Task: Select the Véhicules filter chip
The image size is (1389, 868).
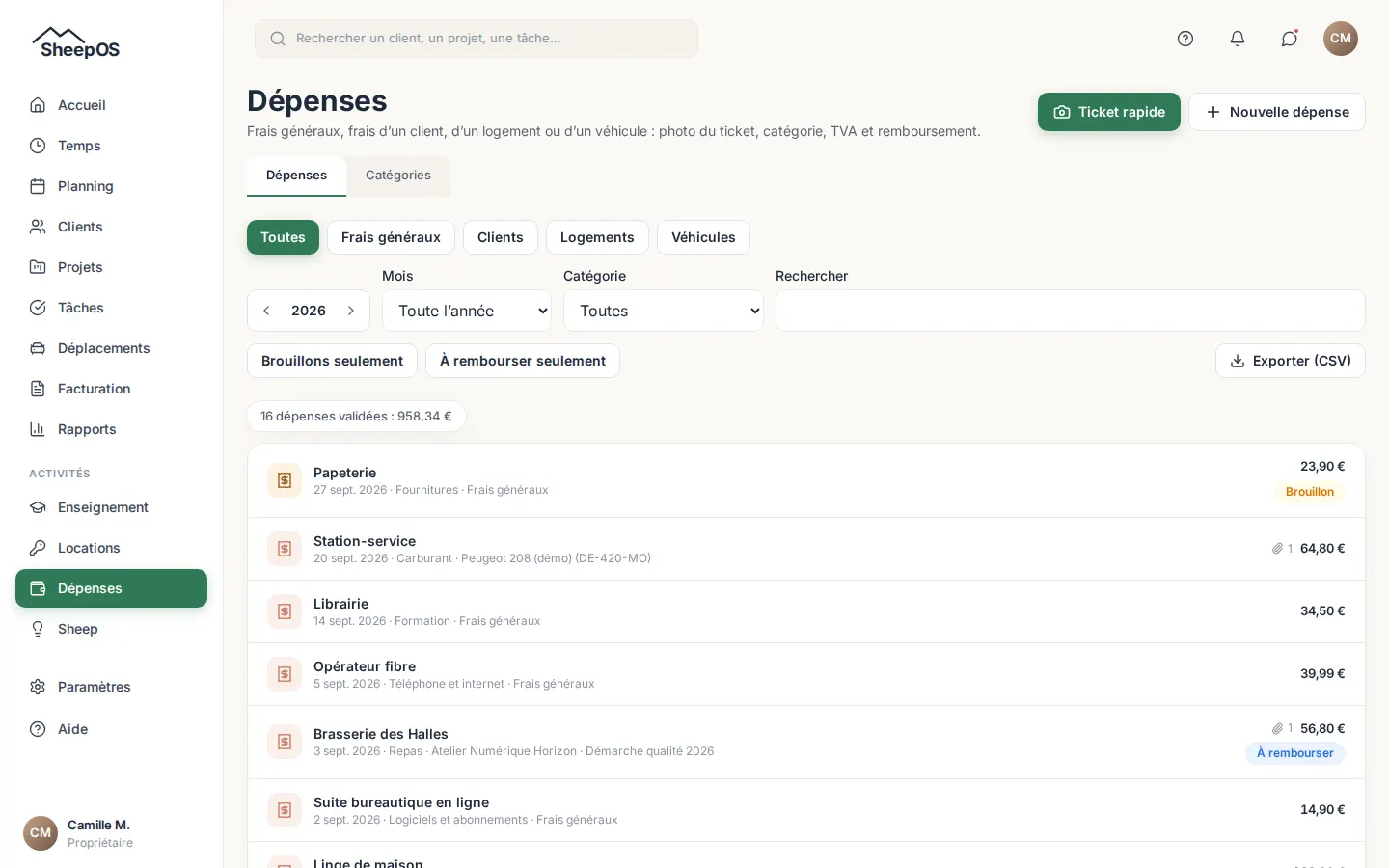Action: (703, 237)
